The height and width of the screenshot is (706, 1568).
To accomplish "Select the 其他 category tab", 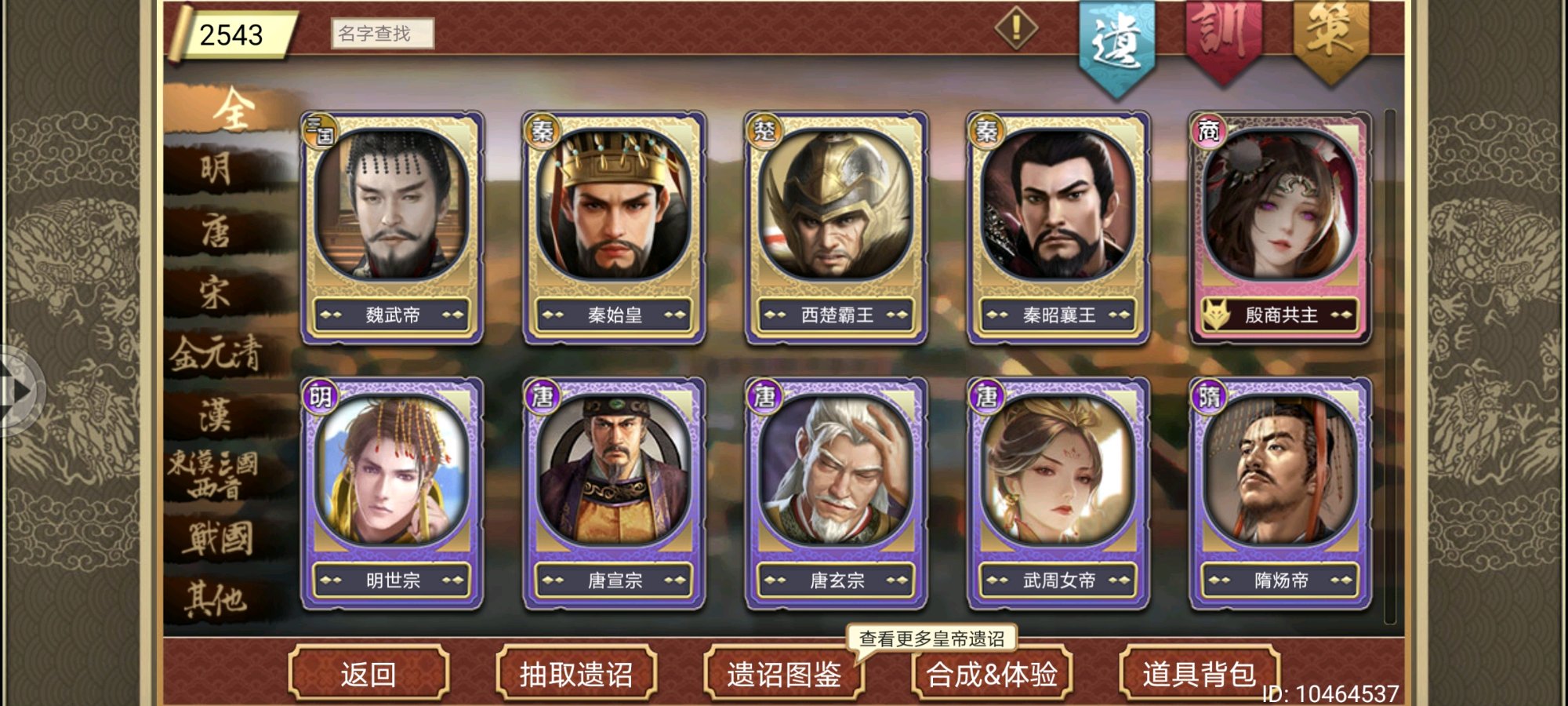I will click(x=217, y=599).
